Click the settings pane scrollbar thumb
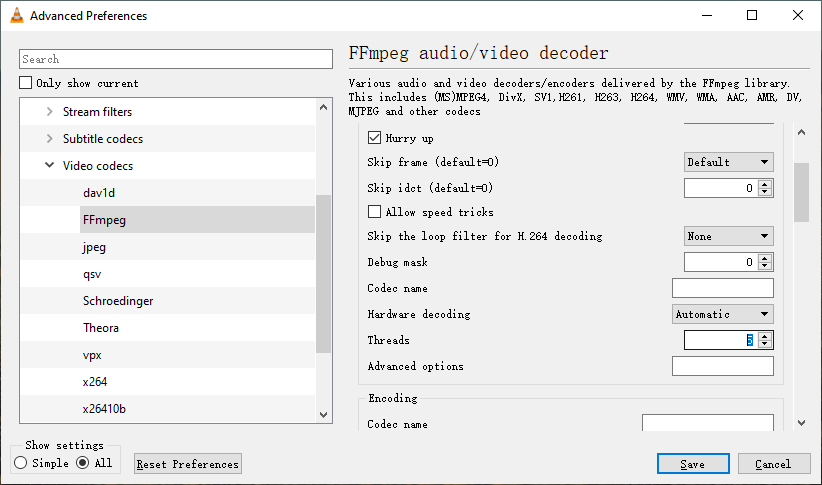The height and width of the screenshot is (485, 822). pyautogui.click(x=802, y=192)
